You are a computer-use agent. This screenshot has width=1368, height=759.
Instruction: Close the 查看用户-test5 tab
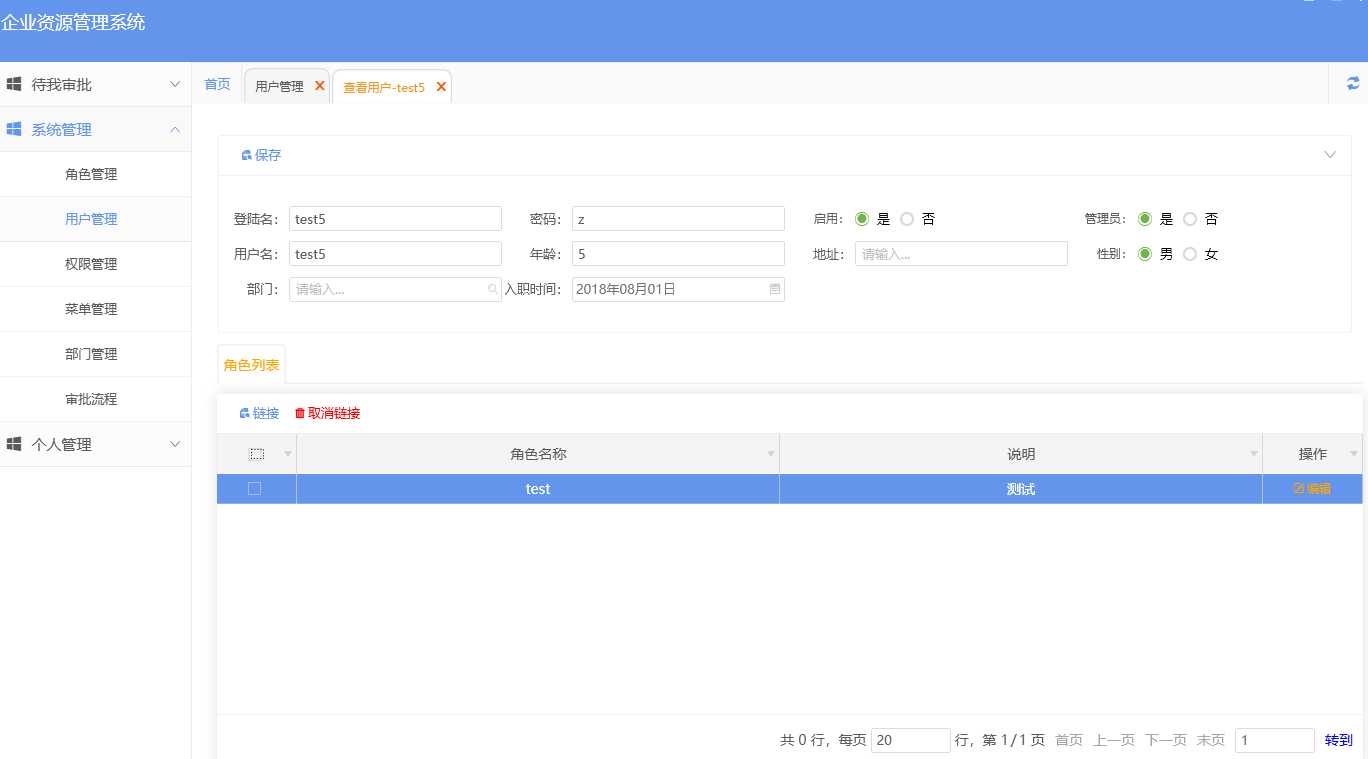(x=441, y=87)
